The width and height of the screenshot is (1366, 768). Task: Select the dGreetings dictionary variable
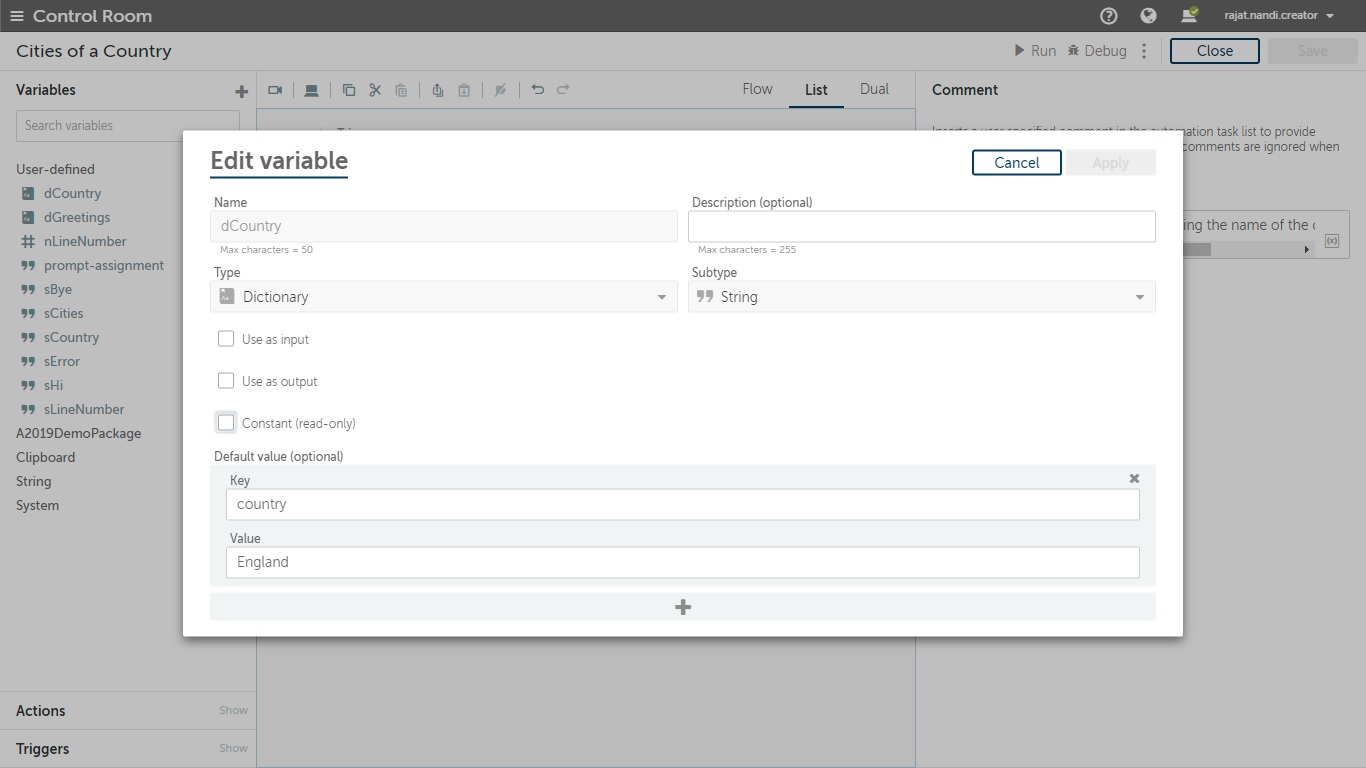tap(77, 217)
